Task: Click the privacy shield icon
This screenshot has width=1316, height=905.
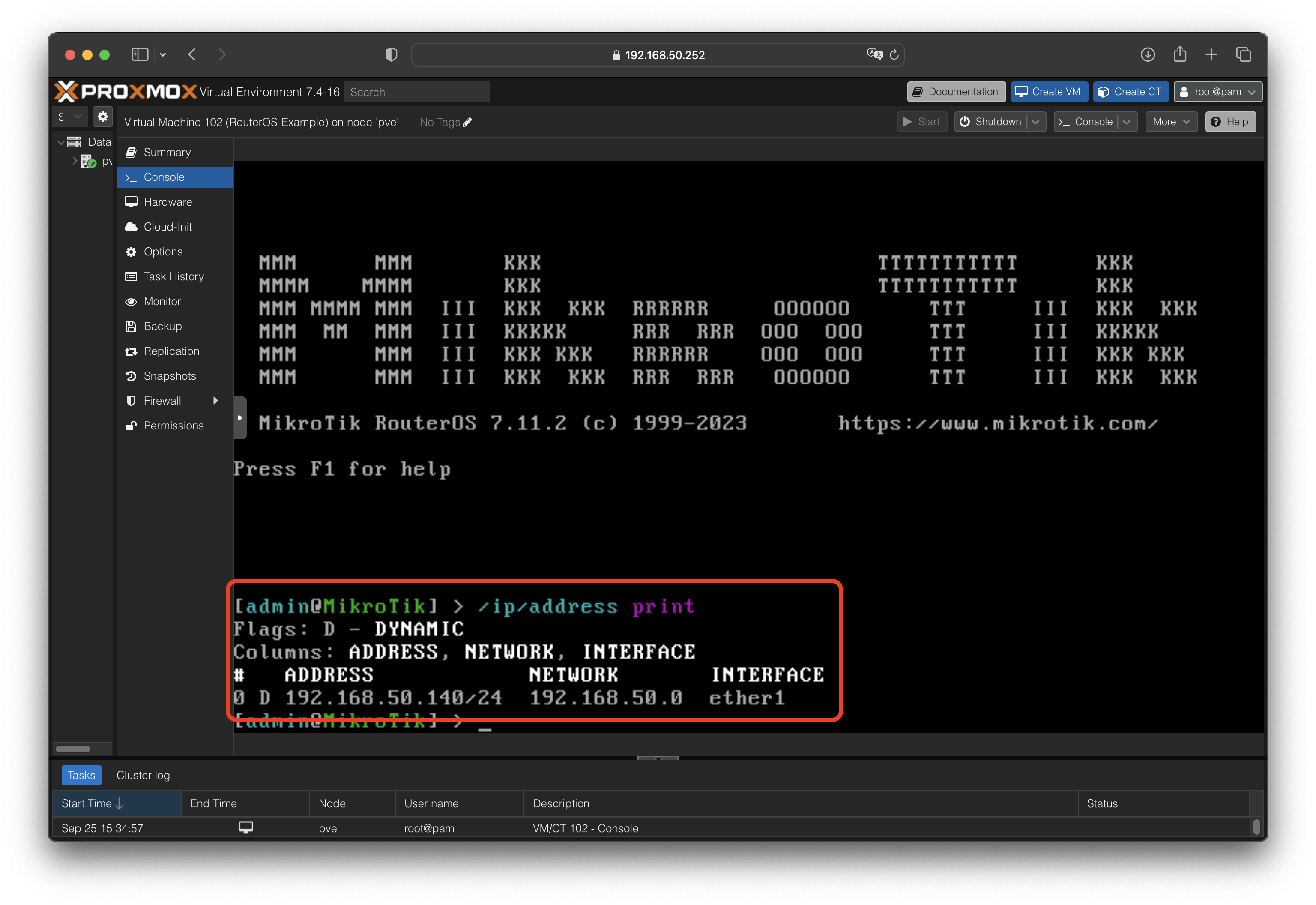Action: (x=391, y=54)
